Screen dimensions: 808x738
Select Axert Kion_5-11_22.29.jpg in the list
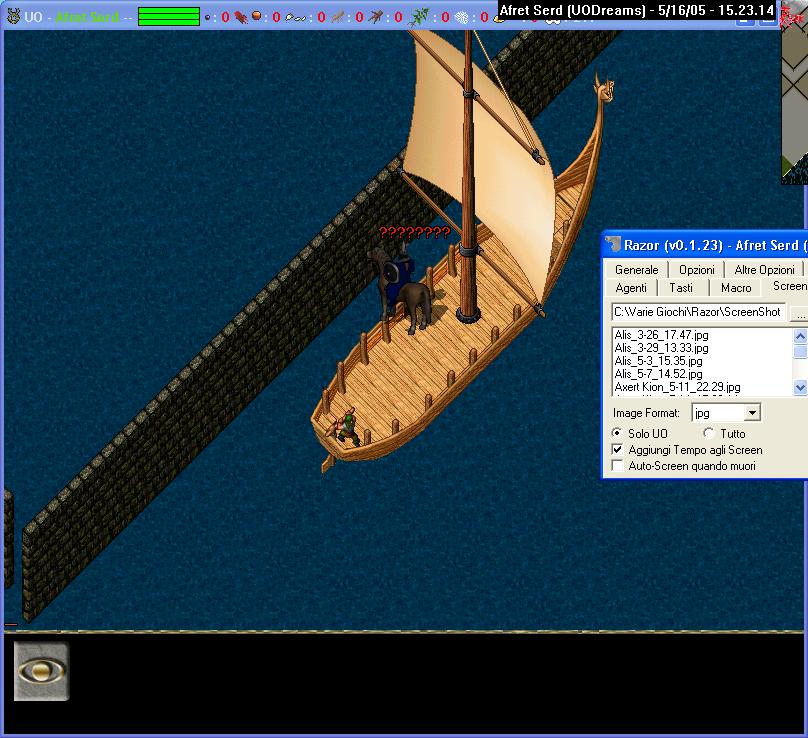tap(677, 387)
